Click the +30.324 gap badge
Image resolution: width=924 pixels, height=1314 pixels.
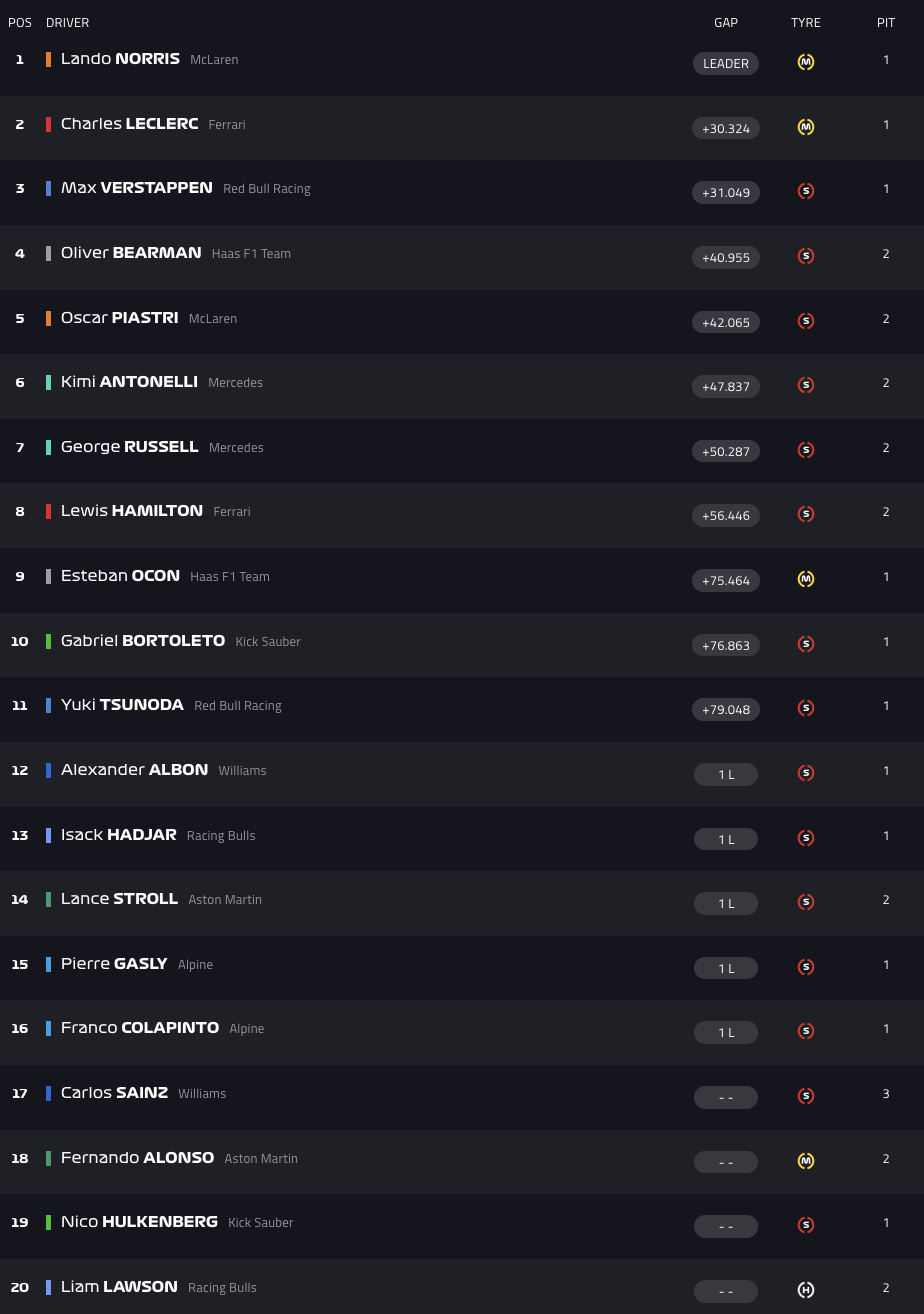coord(726,128)
